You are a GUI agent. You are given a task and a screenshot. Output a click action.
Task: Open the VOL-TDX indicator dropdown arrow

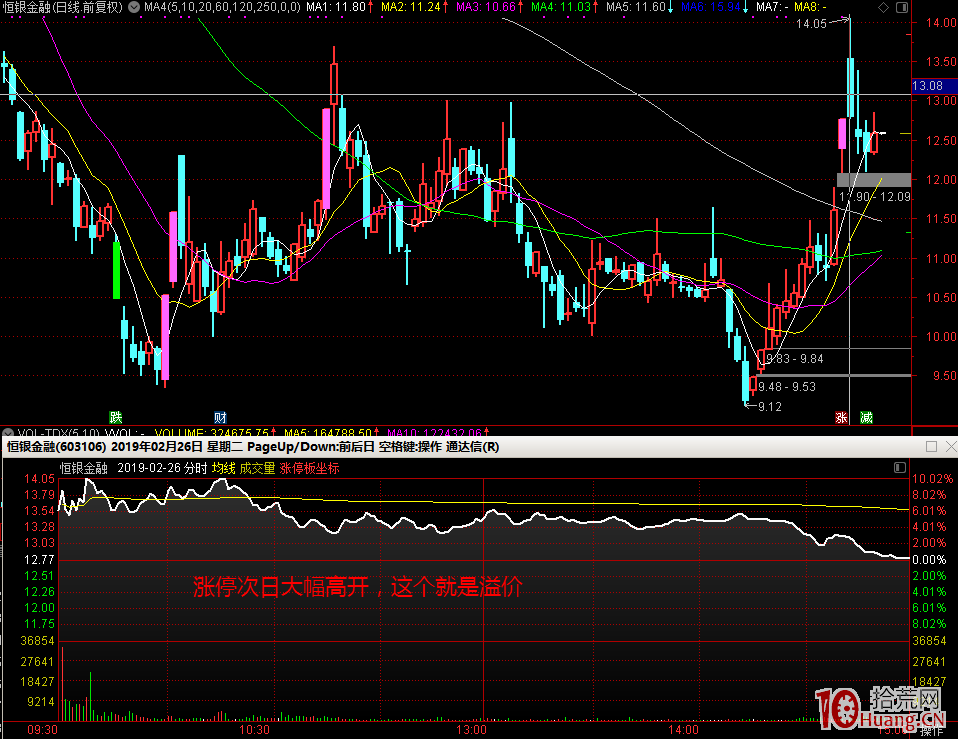click(x=7, y=432)
